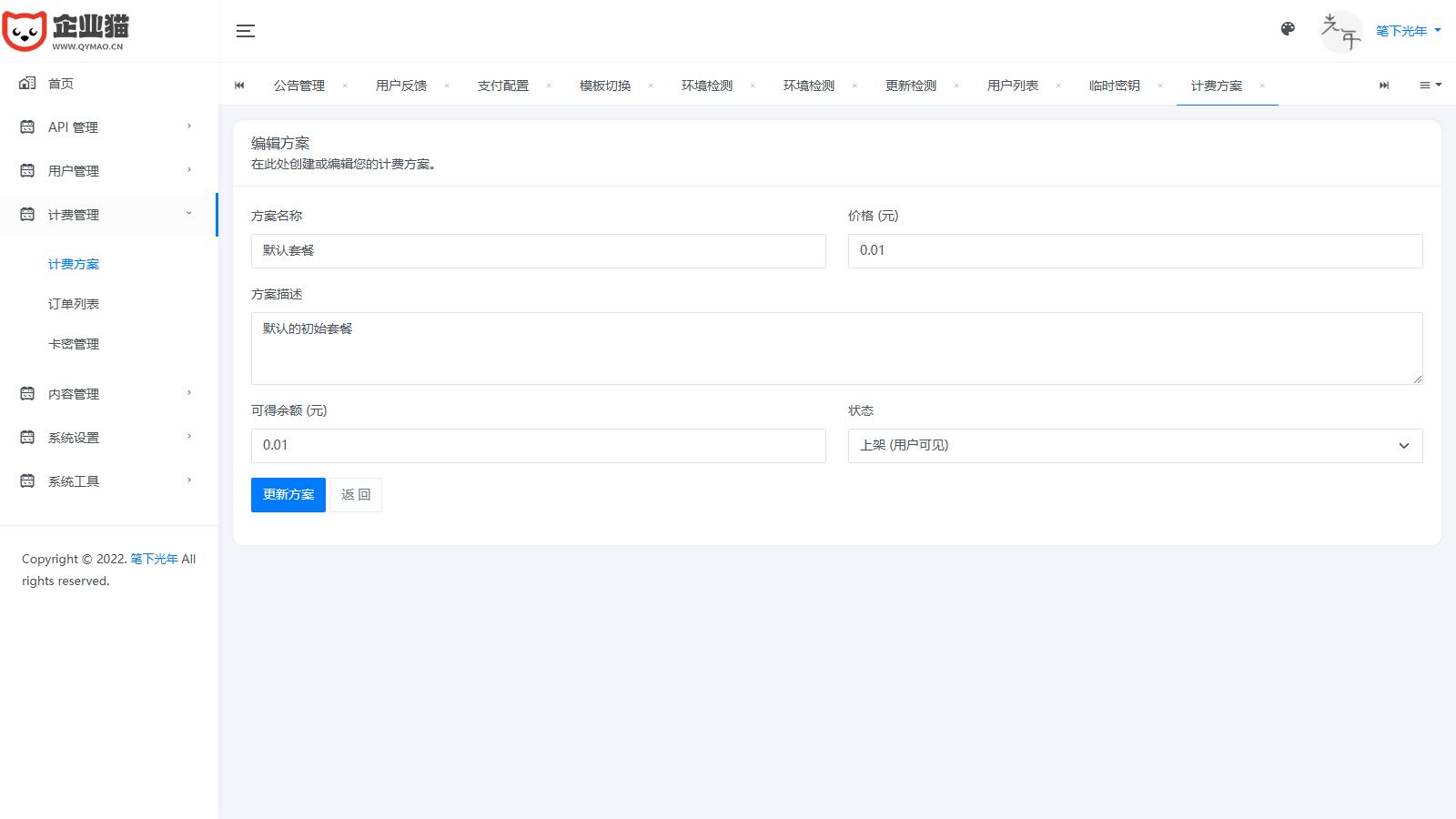Open the 状态 dropdown selector
The height and width of the screenshot is (819, 1456).
coord(1134,446)
